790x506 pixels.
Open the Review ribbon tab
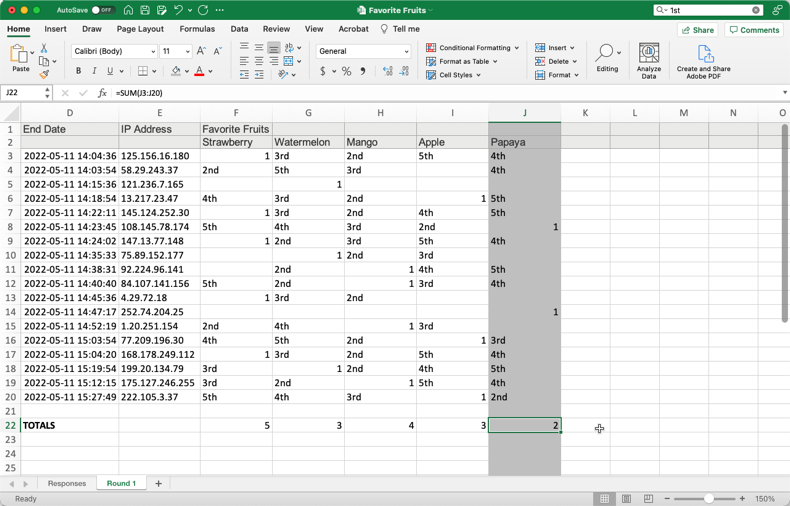click(x=276, y=29)
